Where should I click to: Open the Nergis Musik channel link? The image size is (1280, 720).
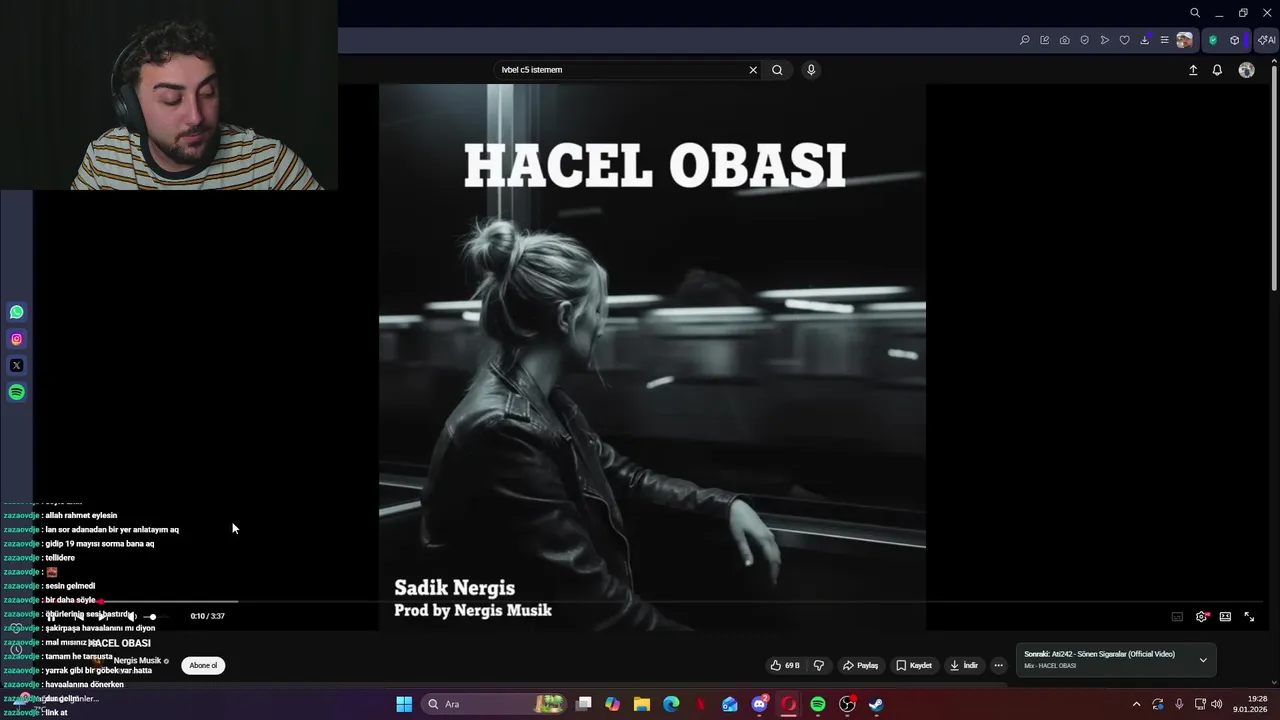pos(137,661)
